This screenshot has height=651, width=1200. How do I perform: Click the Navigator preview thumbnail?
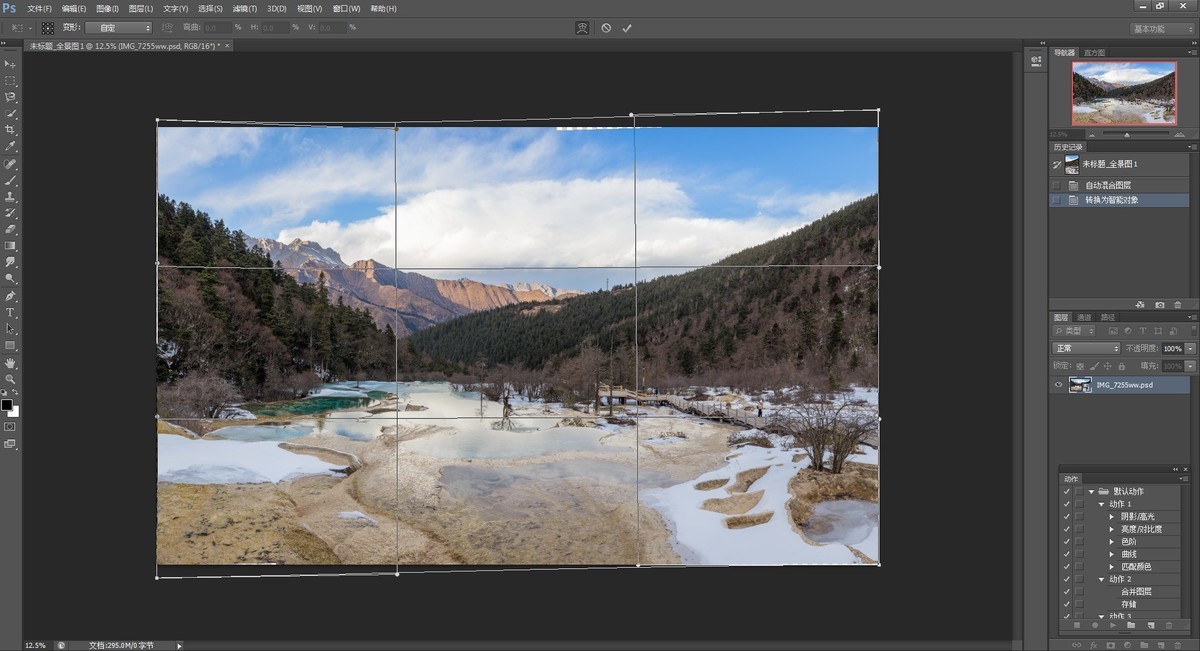click(1124, 92)
